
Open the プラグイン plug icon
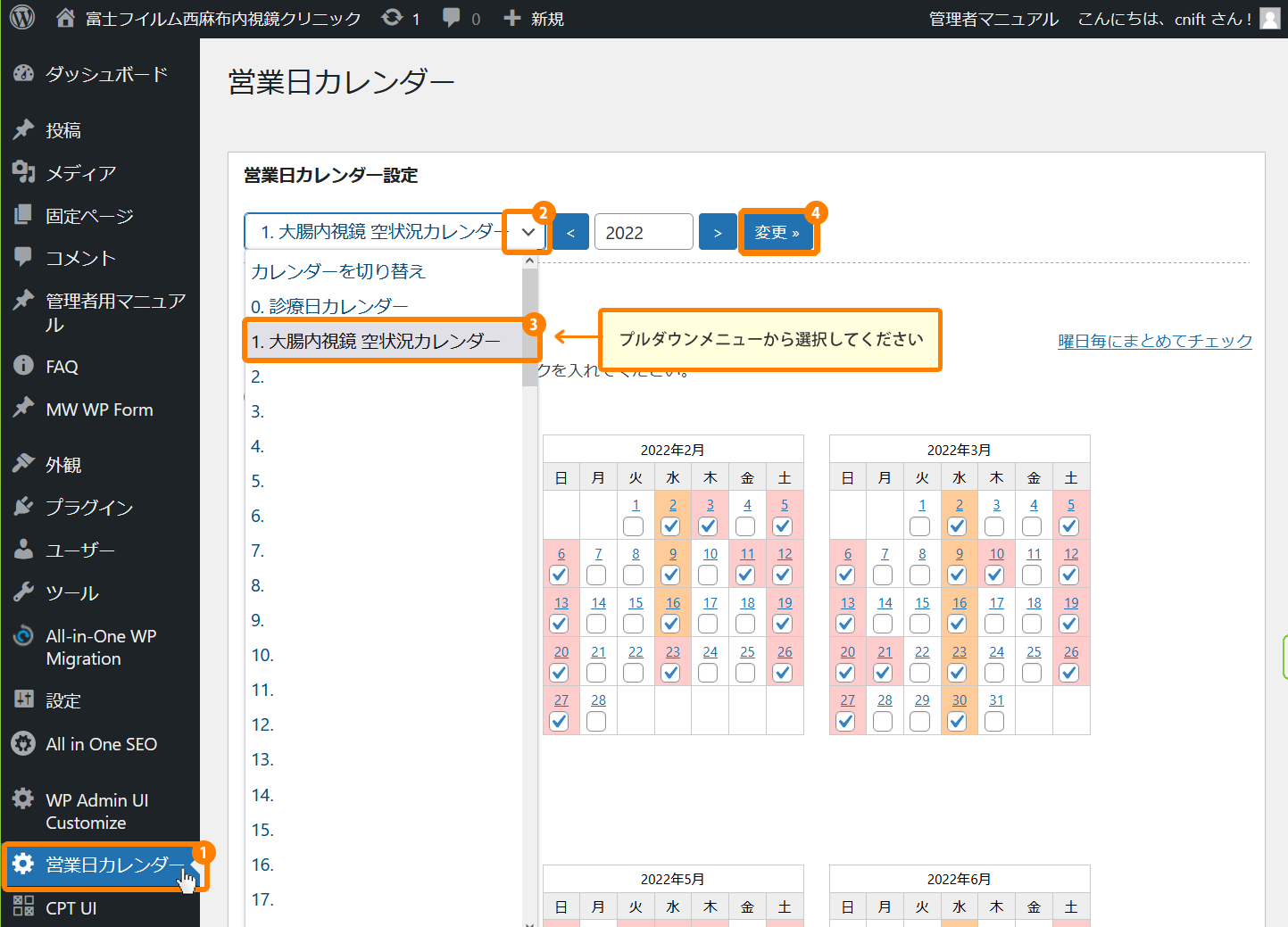tap(24, 507)
